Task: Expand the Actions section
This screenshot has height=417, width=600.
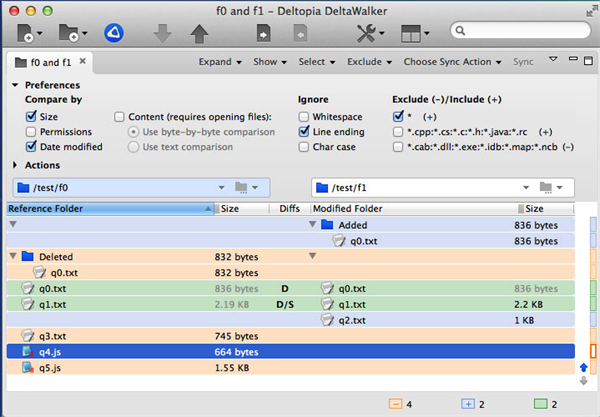Action: [x=15, y=165]
